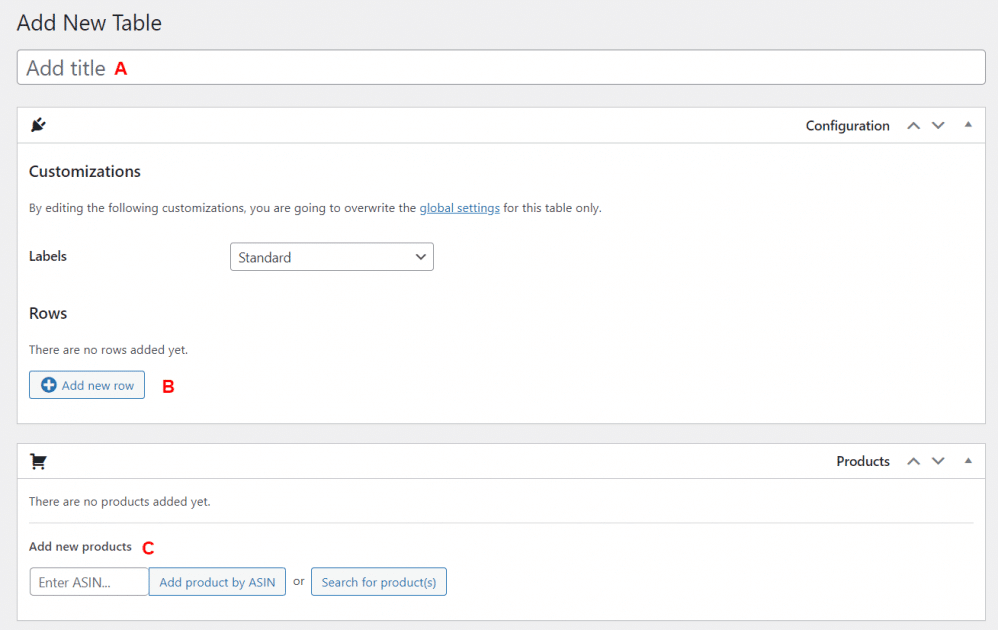Click the shopping cart icon in Products panel
The height and width of the screenshot is (630, 998).
38,461
